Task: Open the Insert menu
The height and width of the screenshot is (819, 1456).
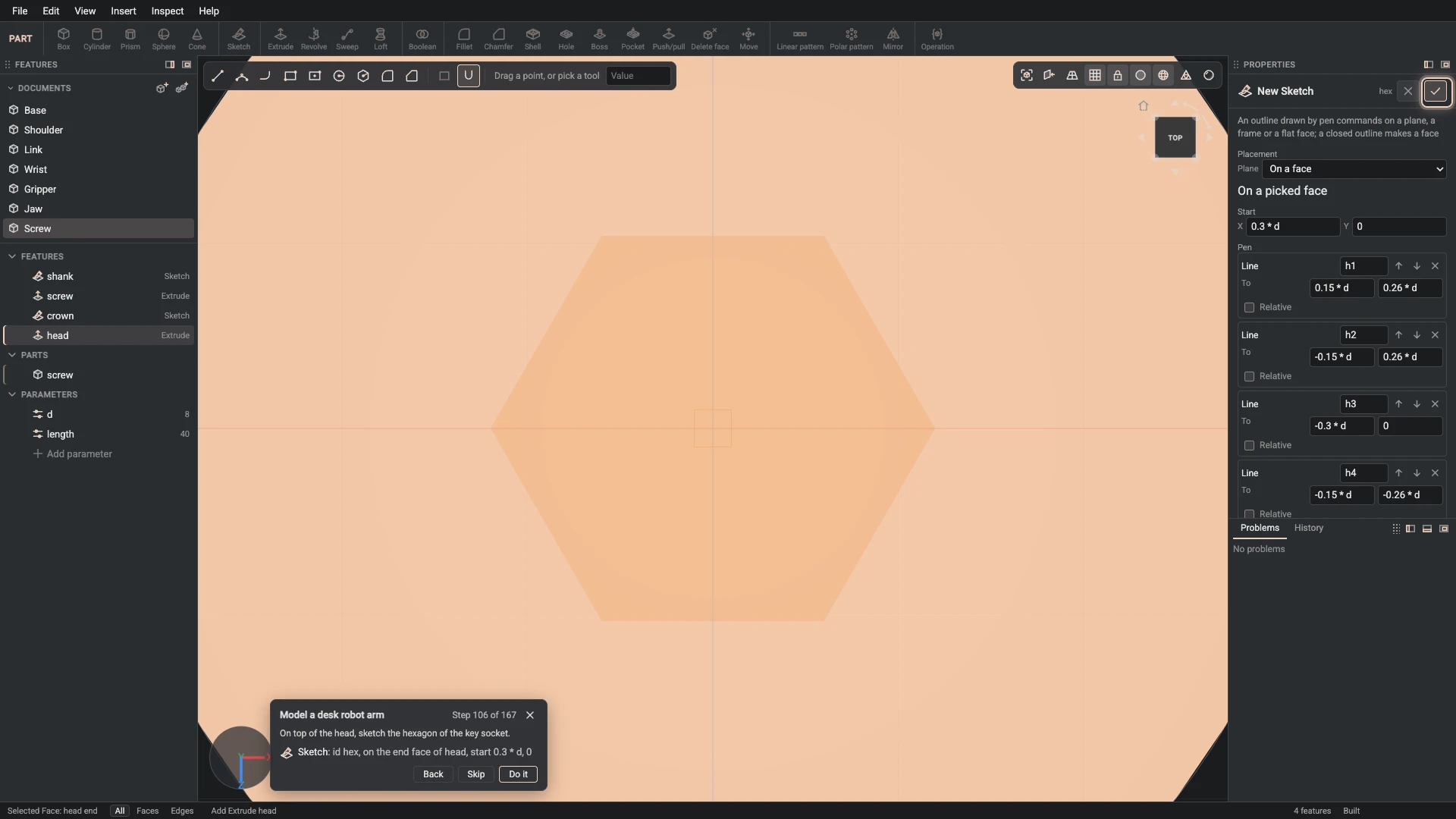Action: pyautogui.click(x=124, y=11)
